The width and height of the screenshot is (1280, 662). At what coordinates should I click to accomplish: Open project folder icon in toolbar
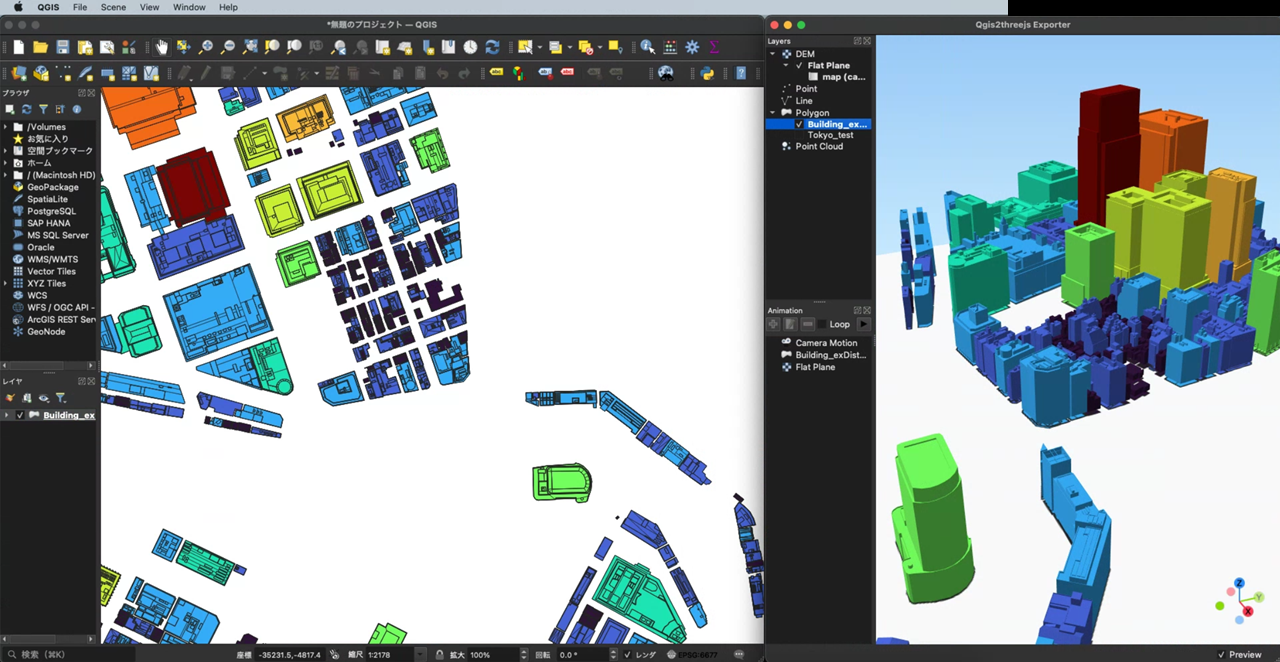tap(40, 47)
